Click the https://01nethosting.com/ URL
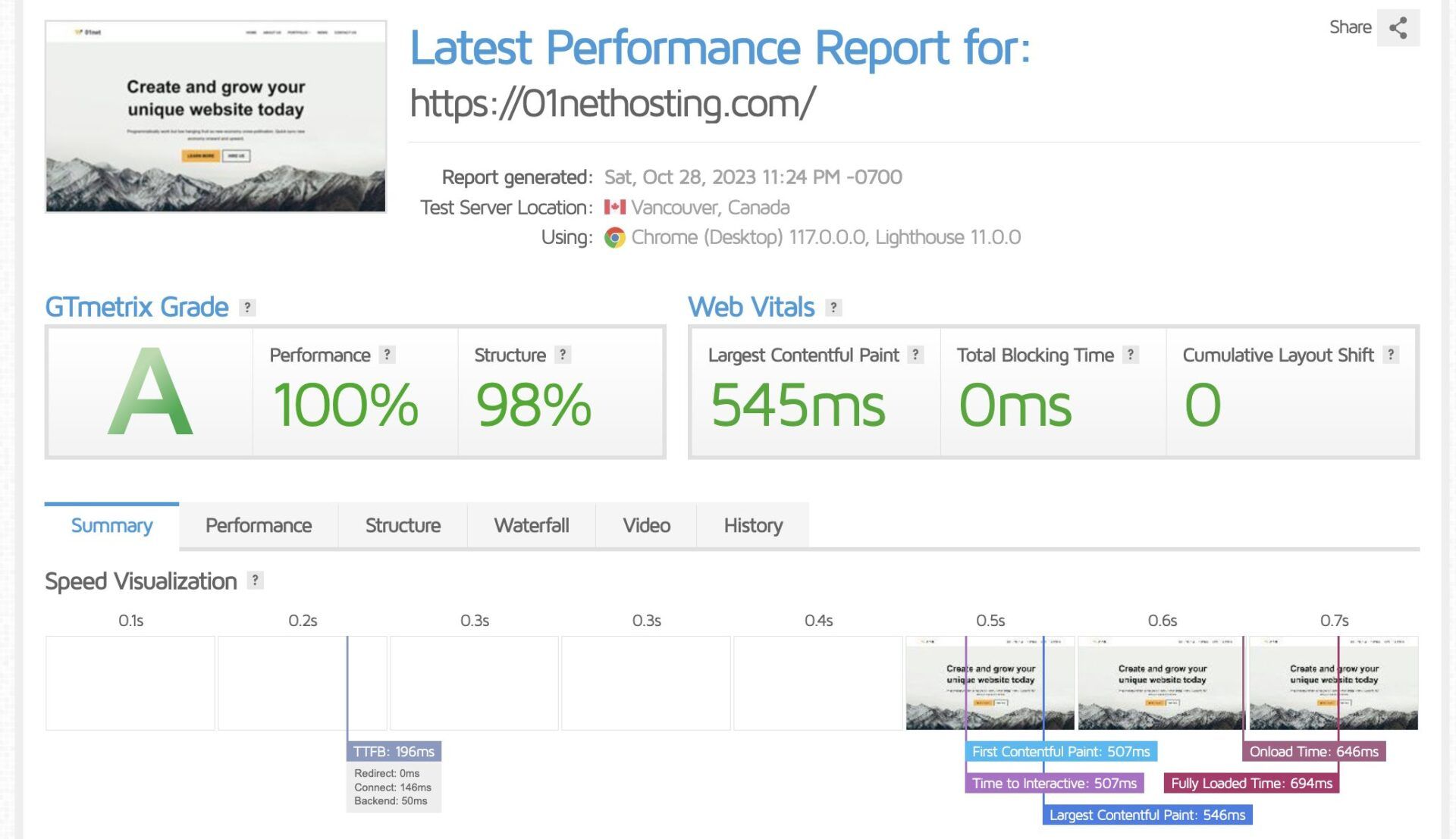 pos(613,103)
